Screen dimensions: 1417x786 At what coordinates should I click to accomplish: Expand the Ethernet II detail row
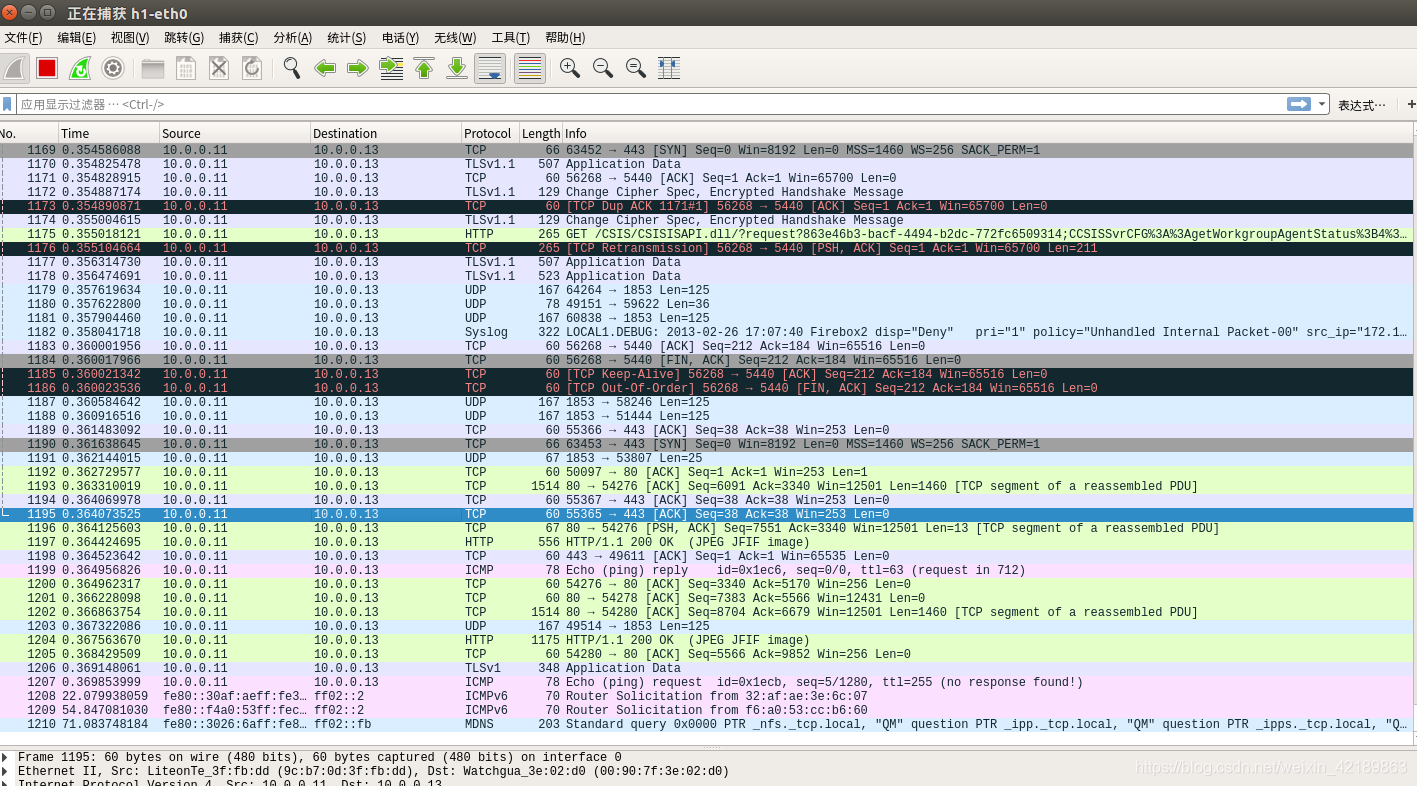[8, 771]
